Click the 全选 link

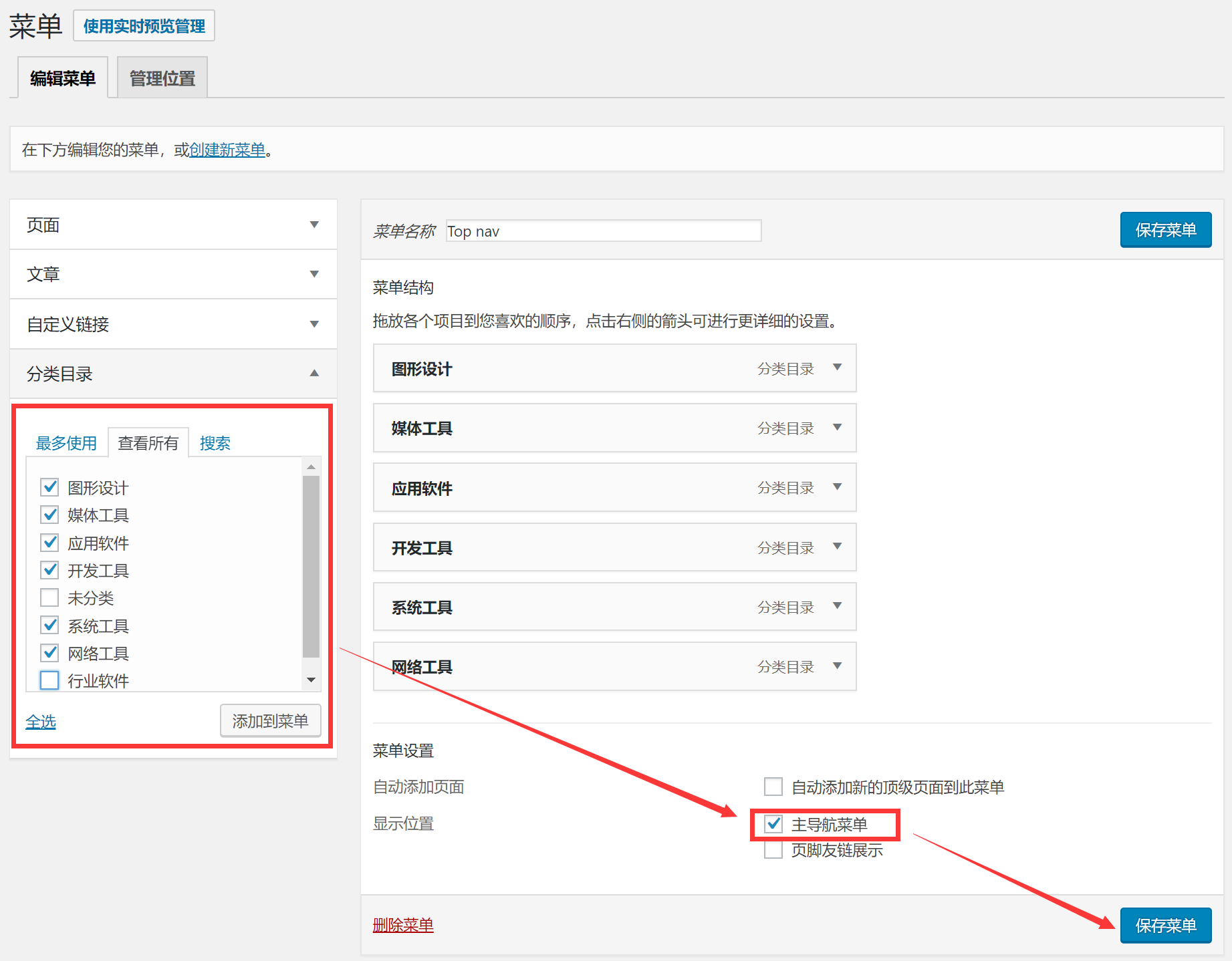point(40,721)
